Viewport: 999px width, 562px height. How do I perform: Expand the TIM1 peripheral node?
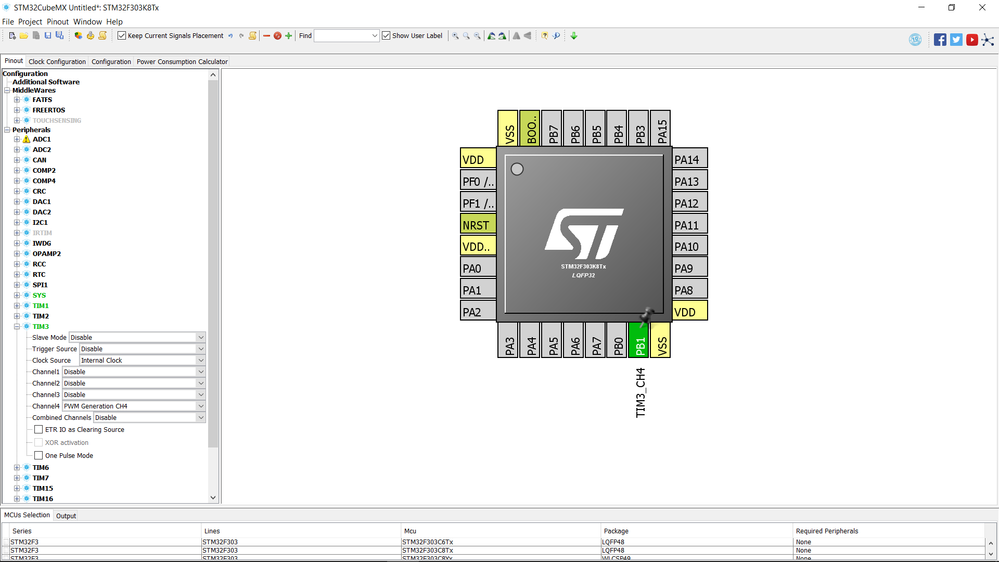pyautogui.click(x=17, y=305)
